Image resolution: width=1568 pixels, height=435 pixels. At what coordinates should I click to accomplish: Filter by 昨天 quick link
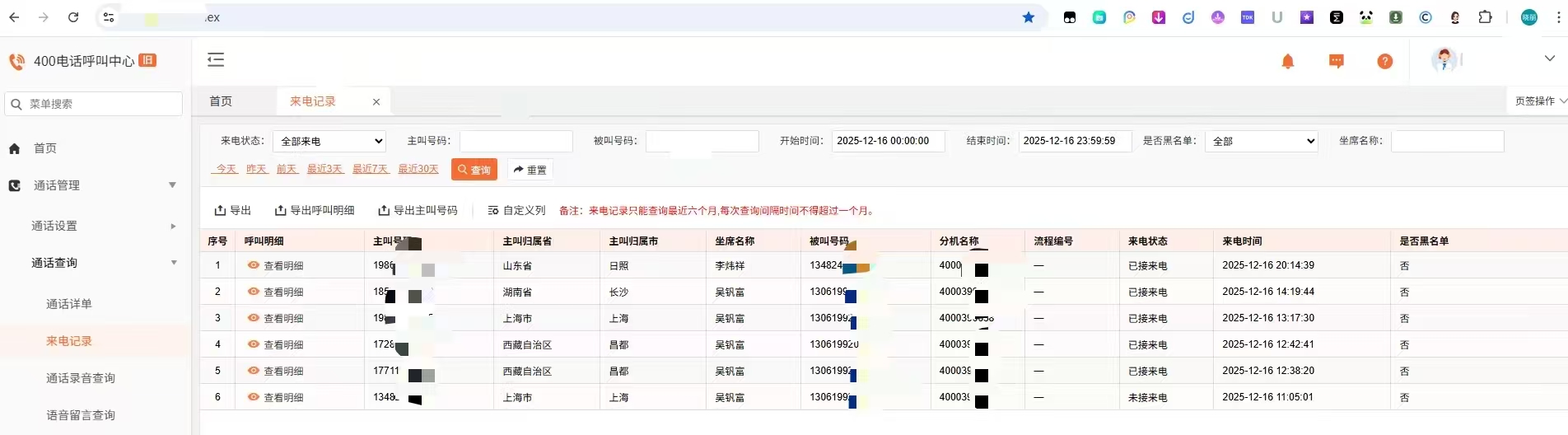click(257, 169)
